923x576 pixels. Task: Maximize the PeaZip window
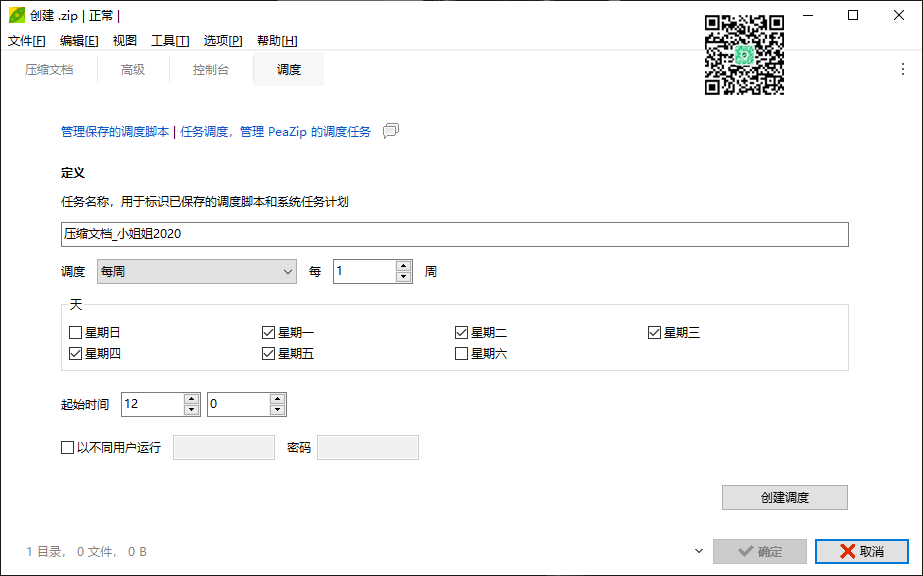pyautogui.click(x=853, y=15)
